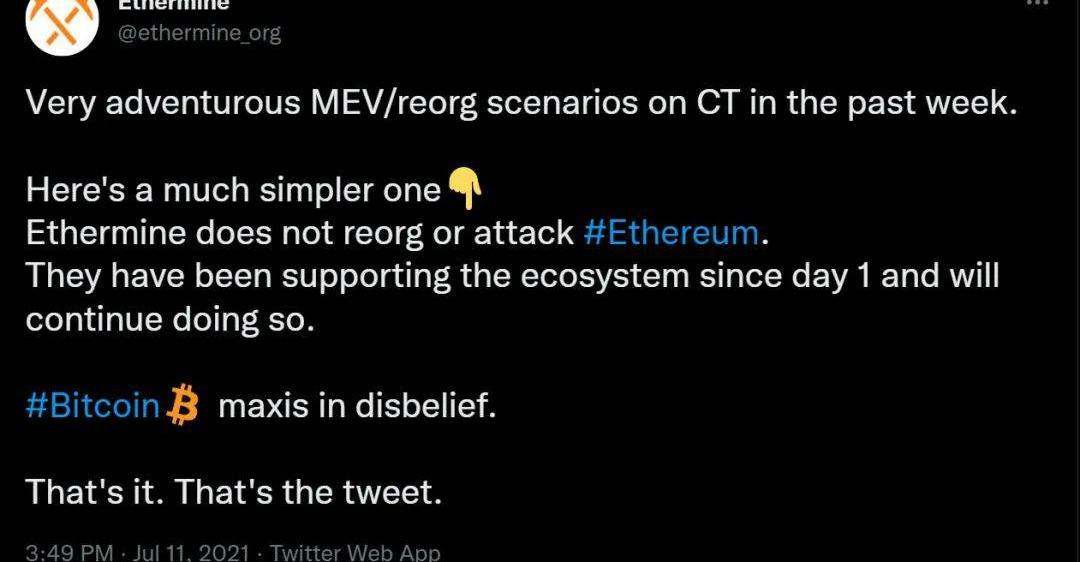Open the Twitter Web App source link
This screenshot has height=562, width=1080.
pyautogui.click(x=355, y=552)
